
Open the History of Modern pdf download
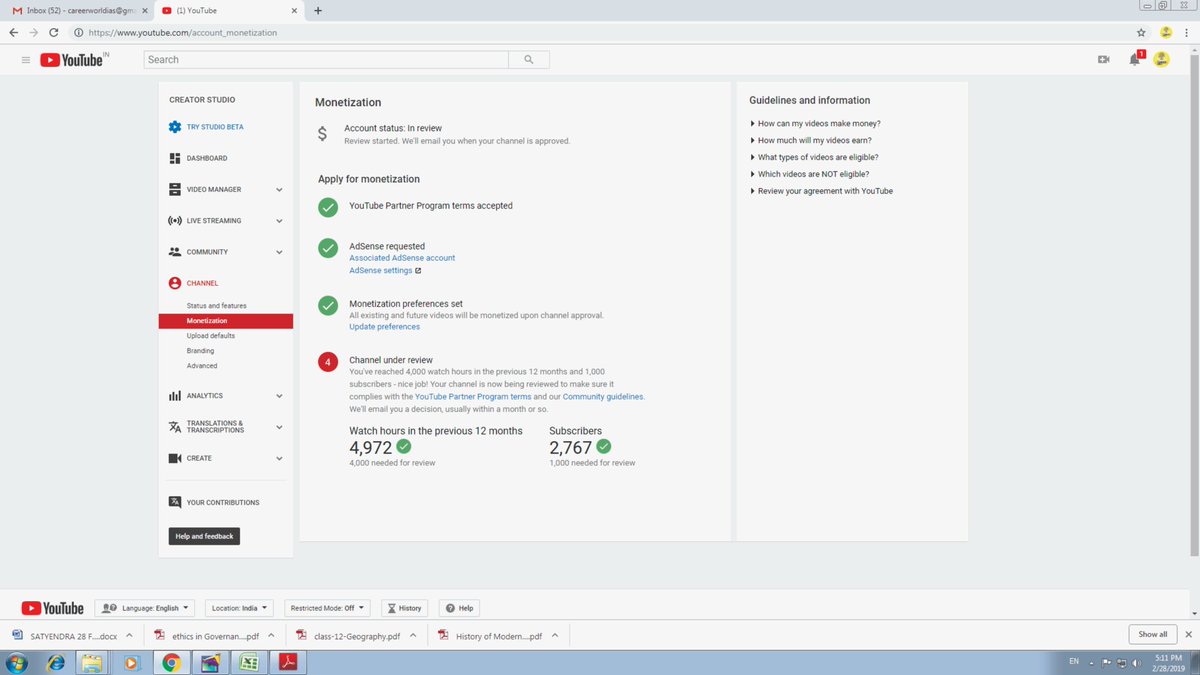tap(497, 635)
